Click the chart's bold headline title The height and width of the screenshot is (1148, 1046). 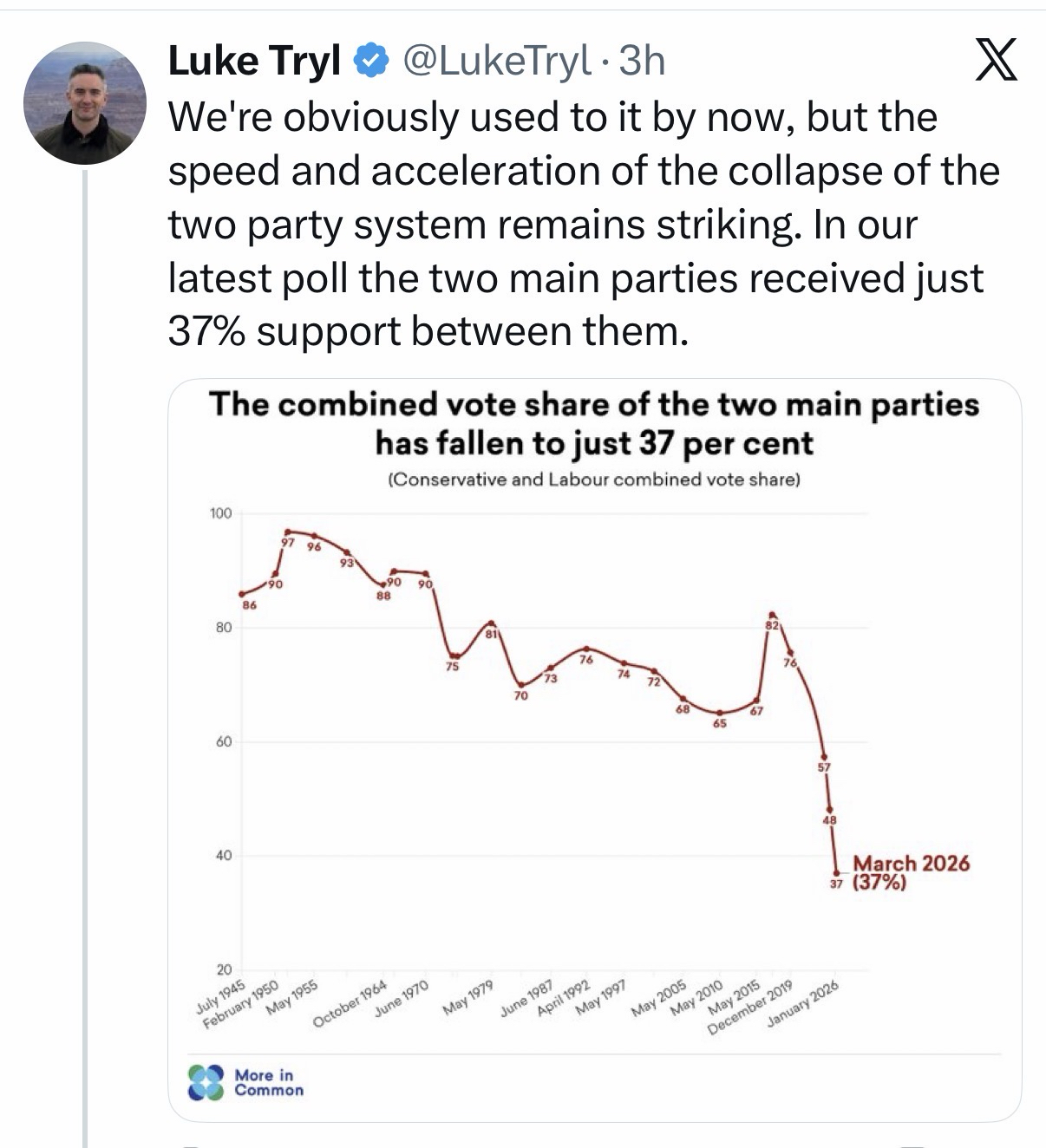(594, 423)
